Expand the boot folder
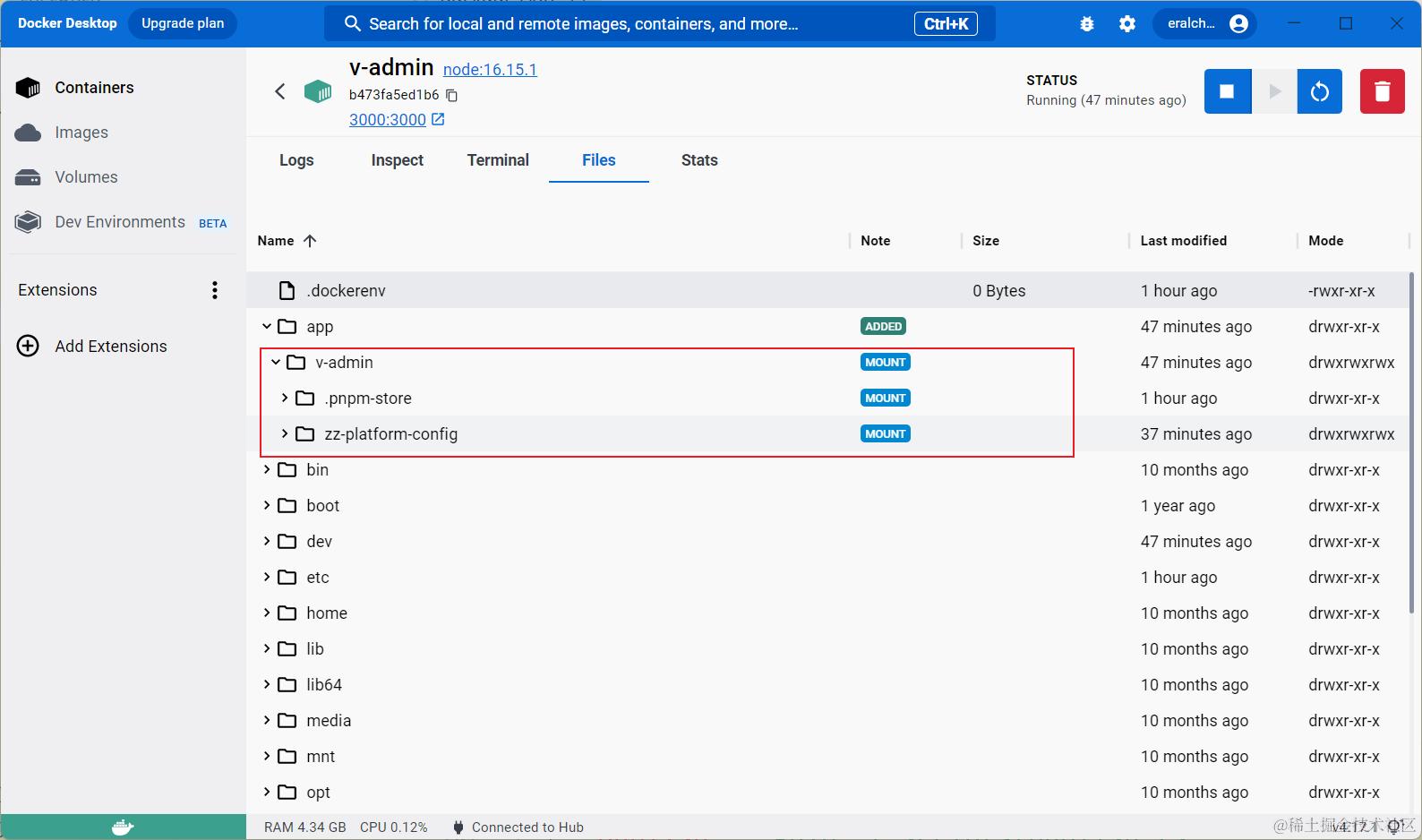The width and height of the screenshot is (1422, 840). pos(267,506)
